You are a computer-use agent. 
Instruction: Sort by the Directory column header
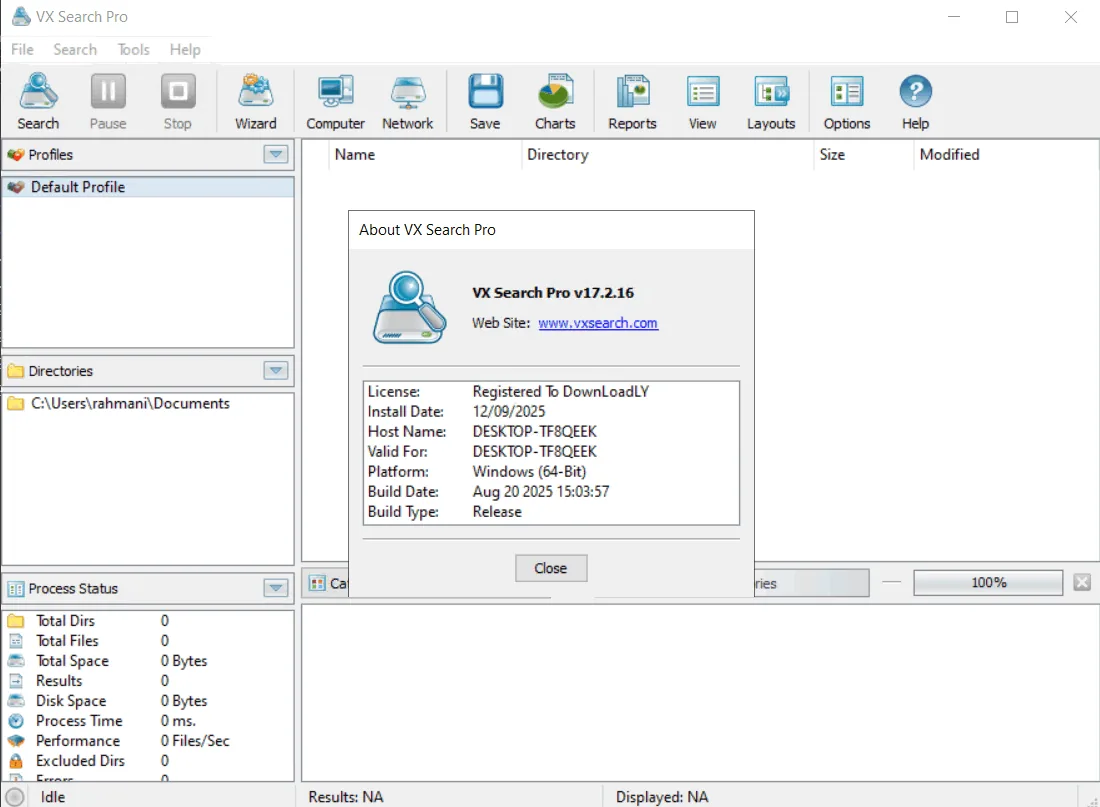click(x=667, y=154)
